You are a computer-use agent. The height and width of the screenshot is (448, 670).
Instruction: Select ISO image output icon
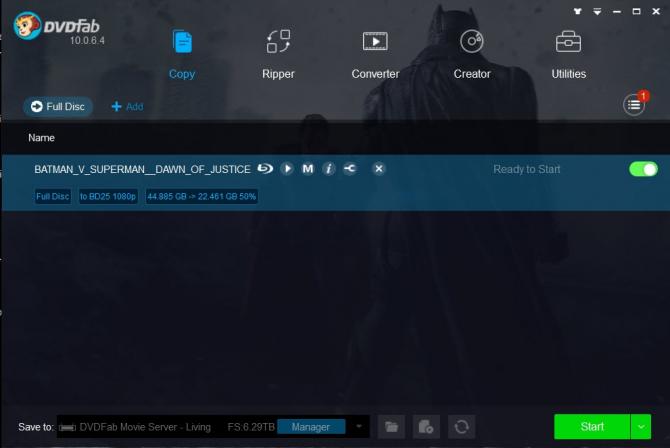[x=426, y=427]
